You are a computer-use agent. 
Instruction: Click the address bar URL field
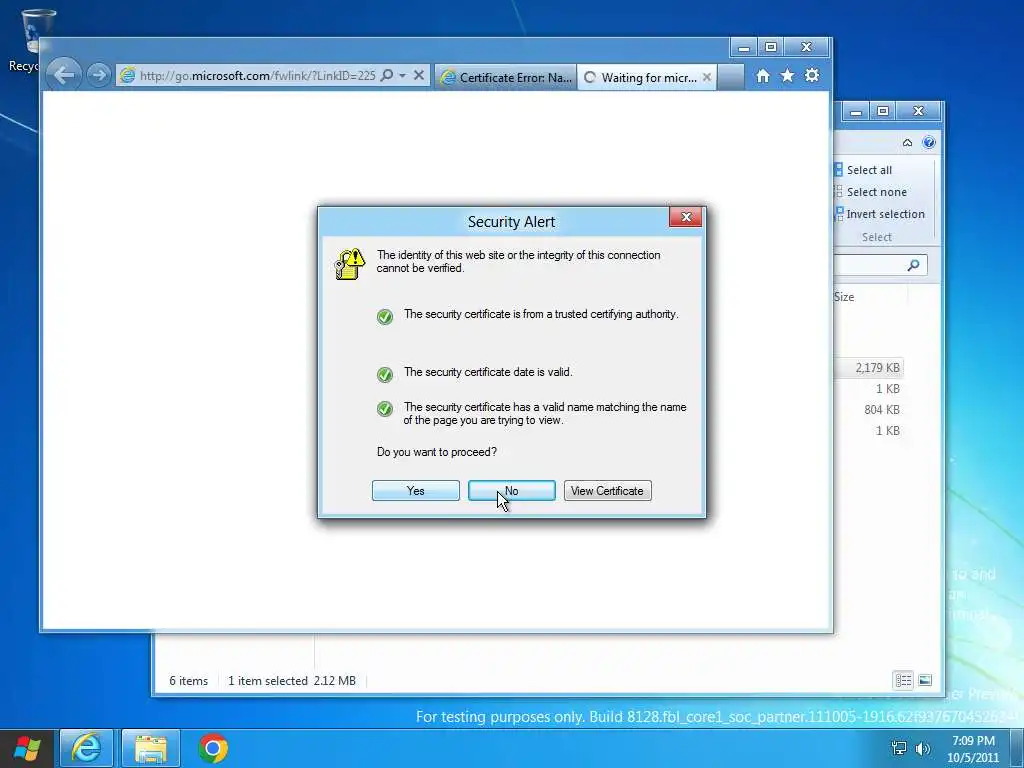[x=257, y=76]
